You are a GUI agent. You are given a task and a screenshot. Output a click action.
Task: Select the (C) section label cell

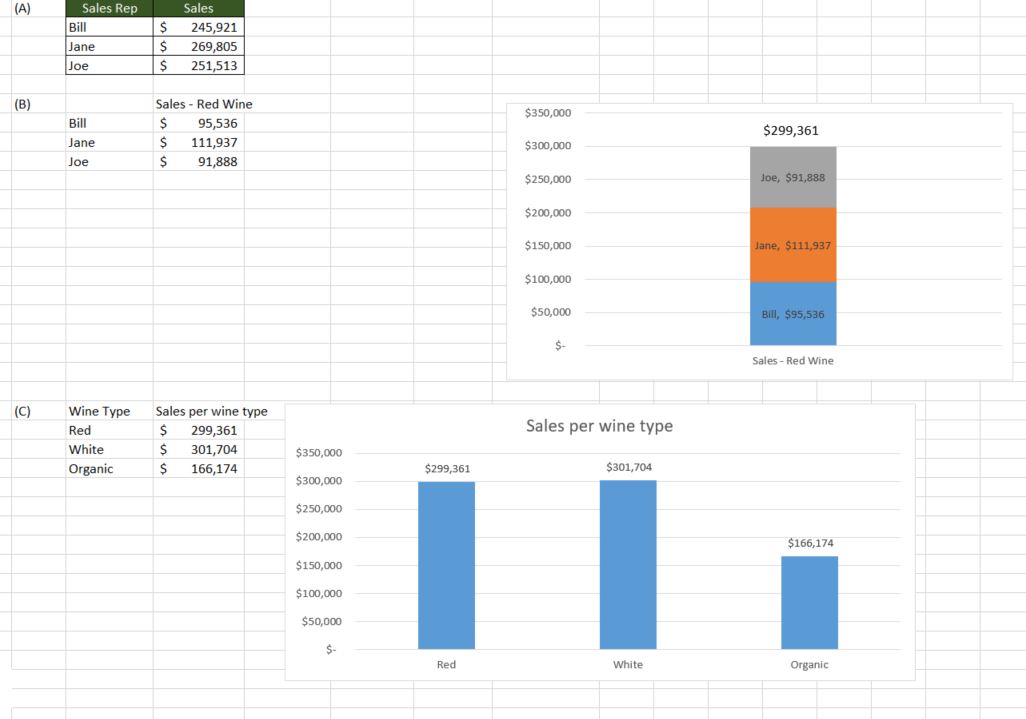(22, 411)
